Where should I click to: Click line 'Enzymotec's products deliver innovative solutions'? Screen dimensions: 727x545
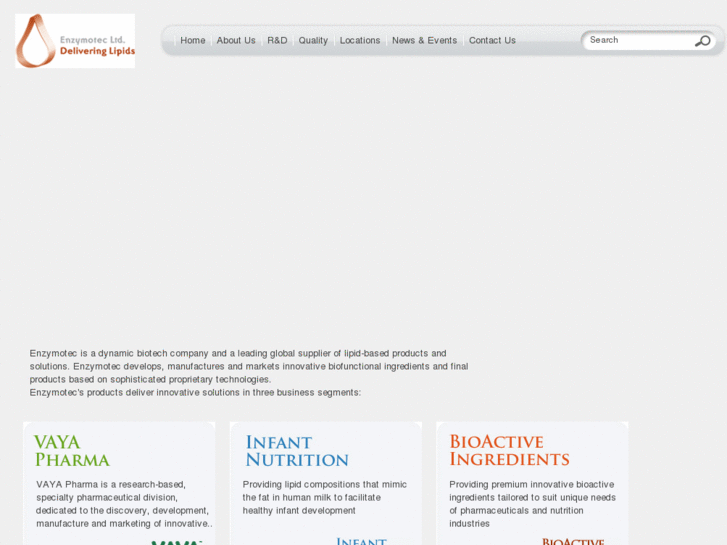coord(195,392)
